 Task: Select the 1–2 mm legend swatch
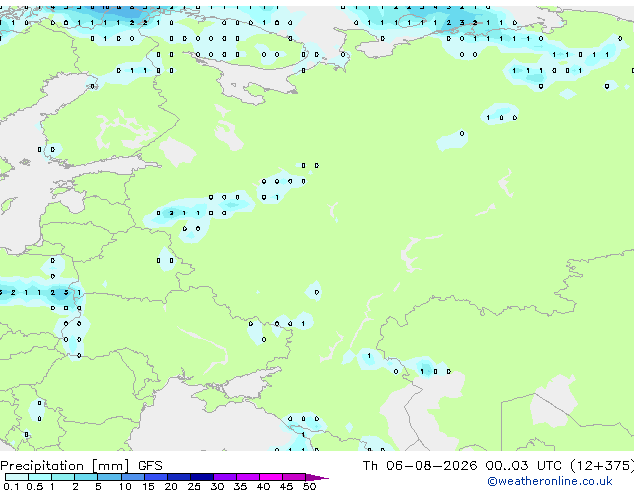click(63, 477)
